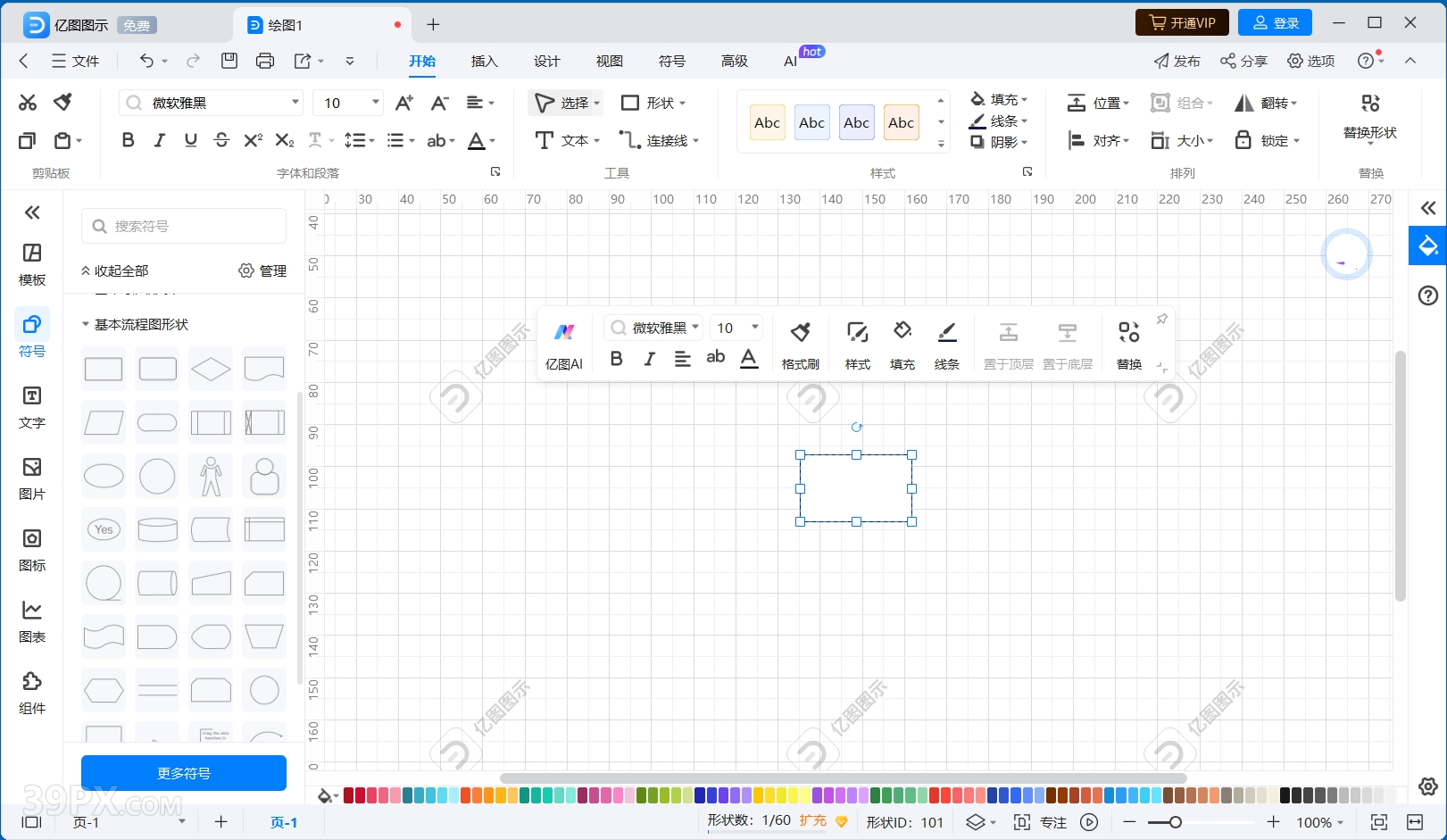Viewport: 1447px width, 840px height.
Task: Click 发布 publish button
Action: tap(1177, 61)
